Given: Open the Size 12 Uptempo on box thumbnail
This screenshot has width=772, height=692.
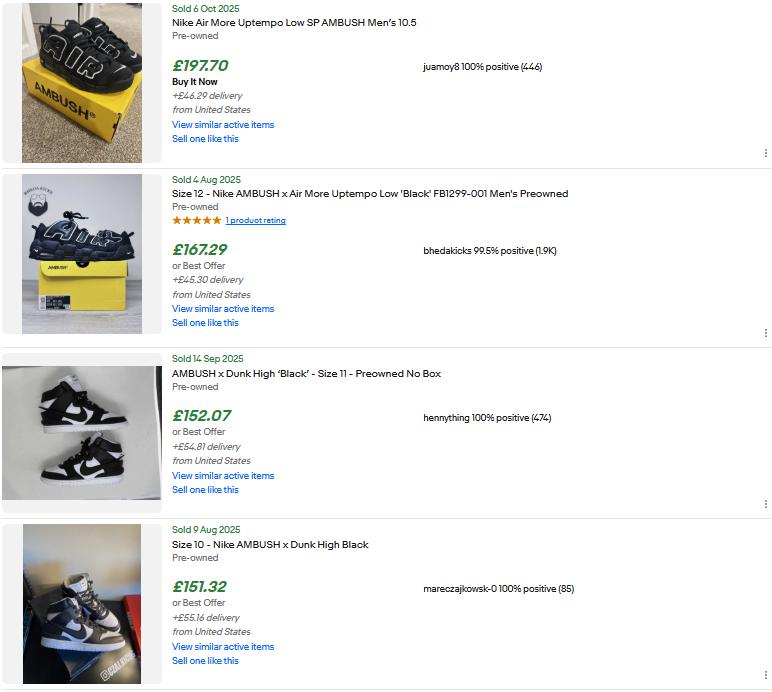Looking at the screenshot, I should tap(82, 254).
